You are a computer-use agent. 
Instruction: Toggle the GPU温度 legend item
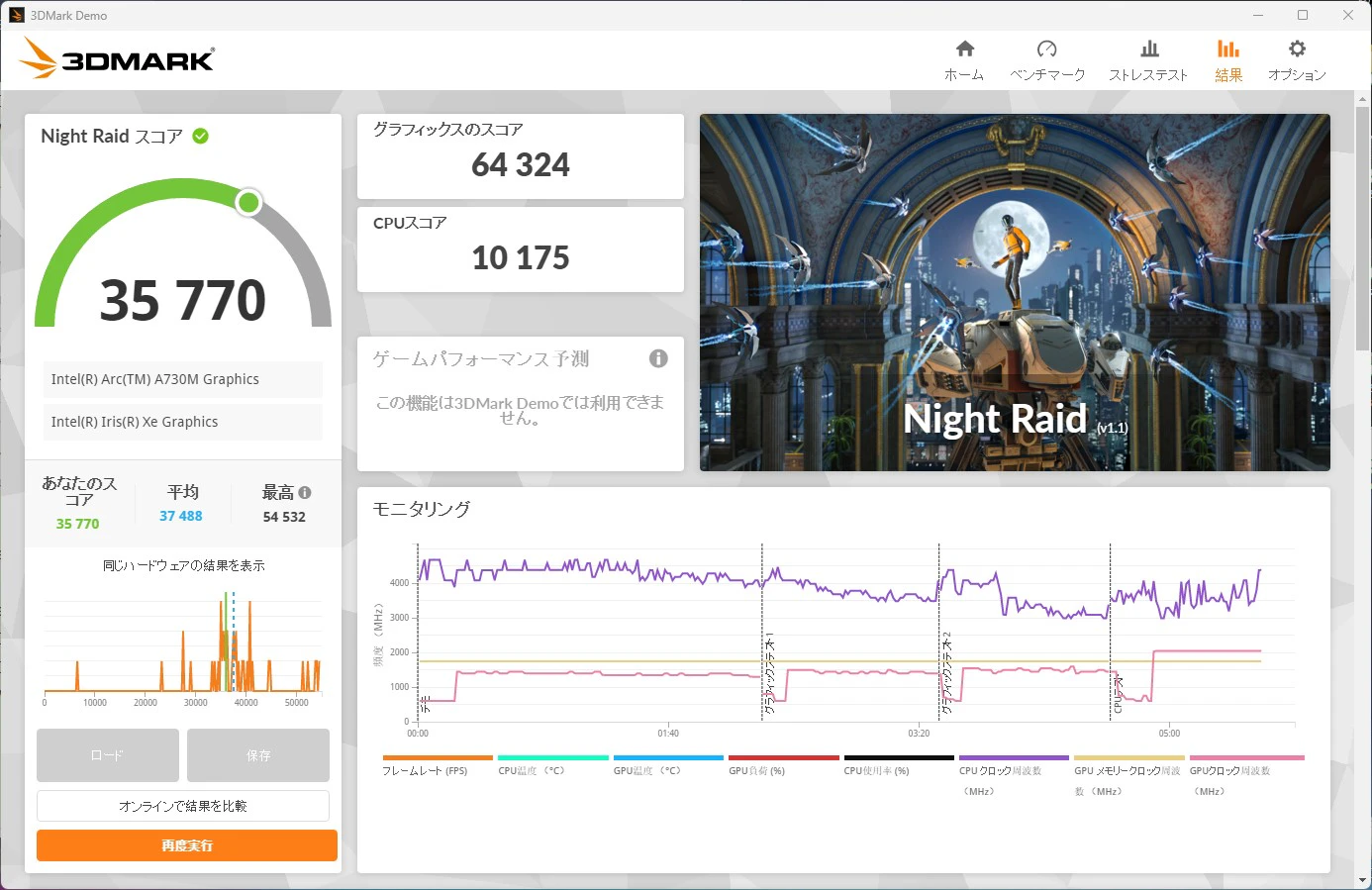click(668, 765)
